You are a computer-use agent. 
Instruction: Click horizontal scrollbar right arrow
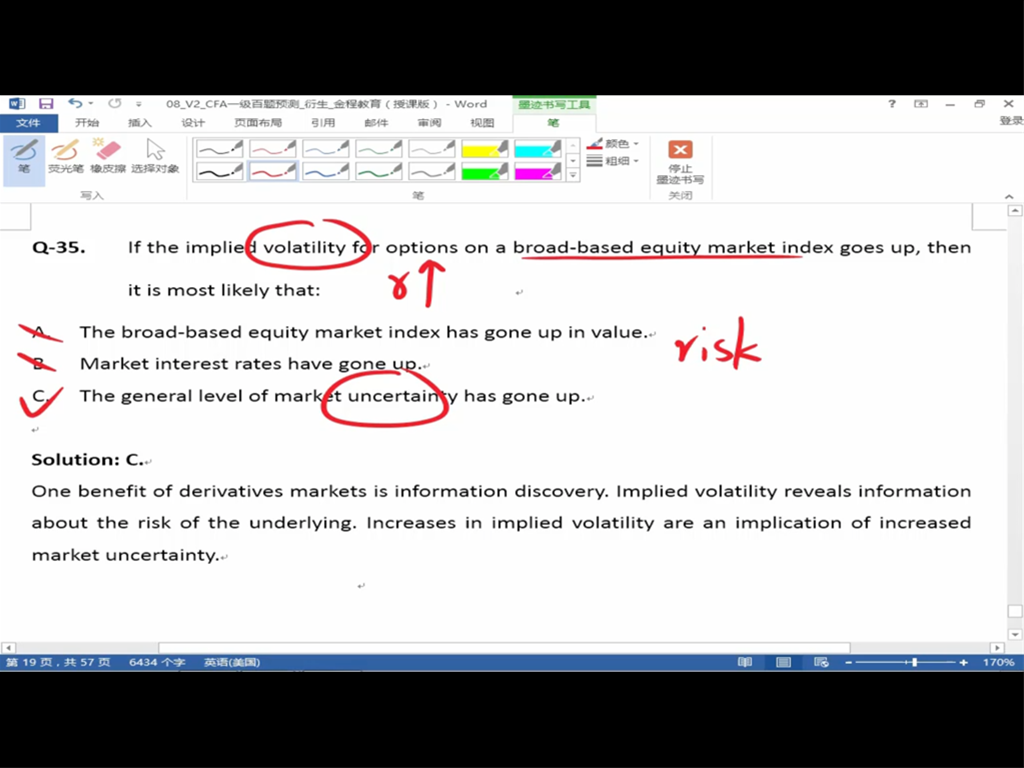(997, 648)
